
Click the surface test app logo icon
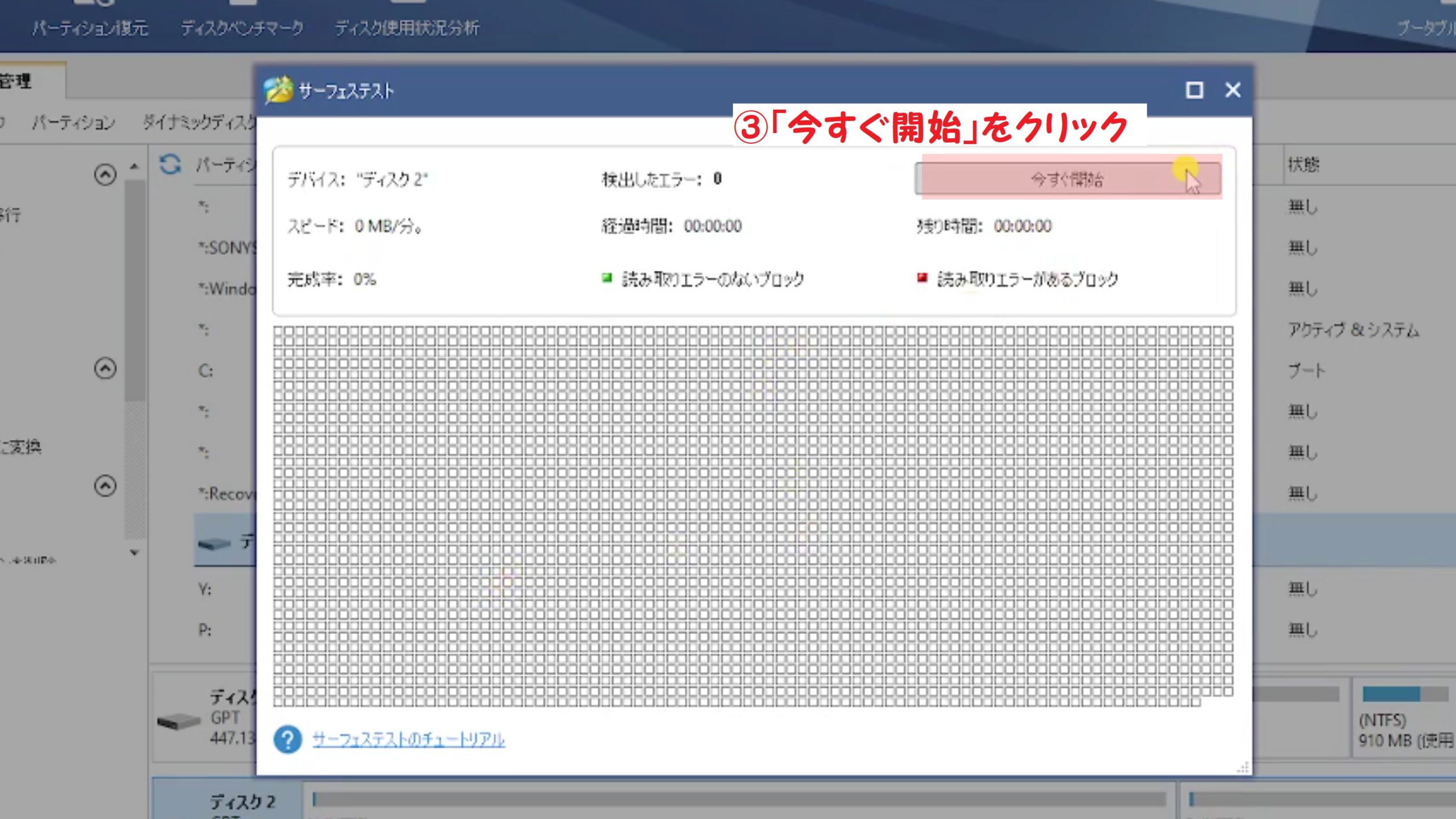tap(278, 90)
